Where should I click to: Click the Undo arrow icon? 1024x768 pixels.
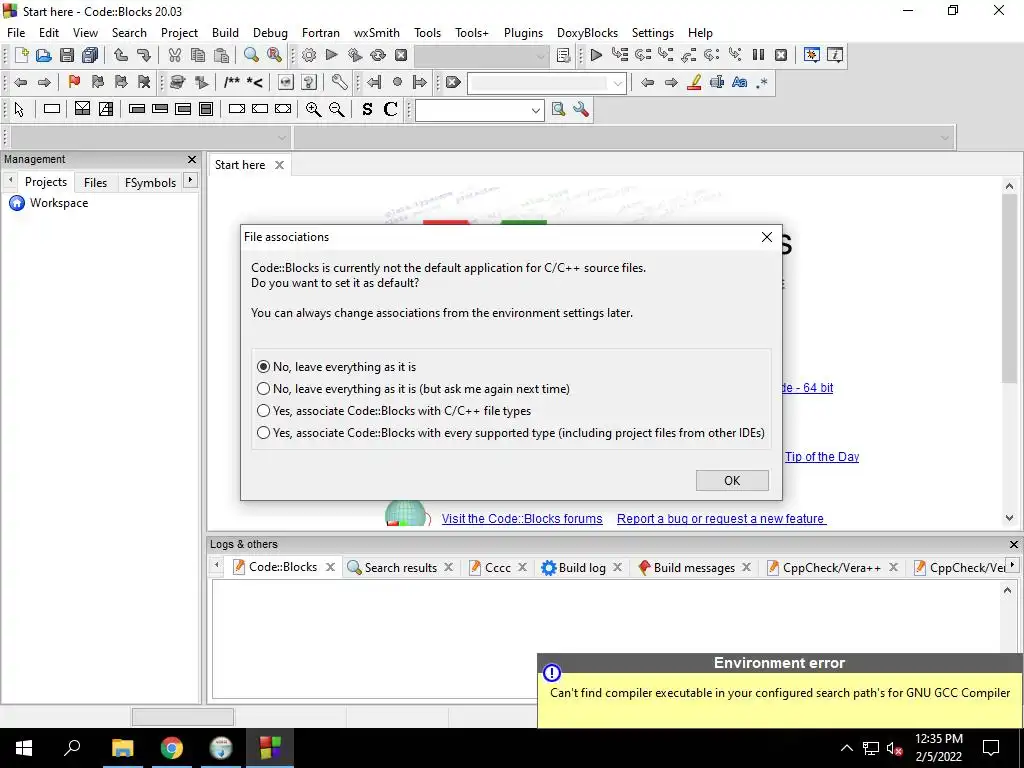coord(121,55)
